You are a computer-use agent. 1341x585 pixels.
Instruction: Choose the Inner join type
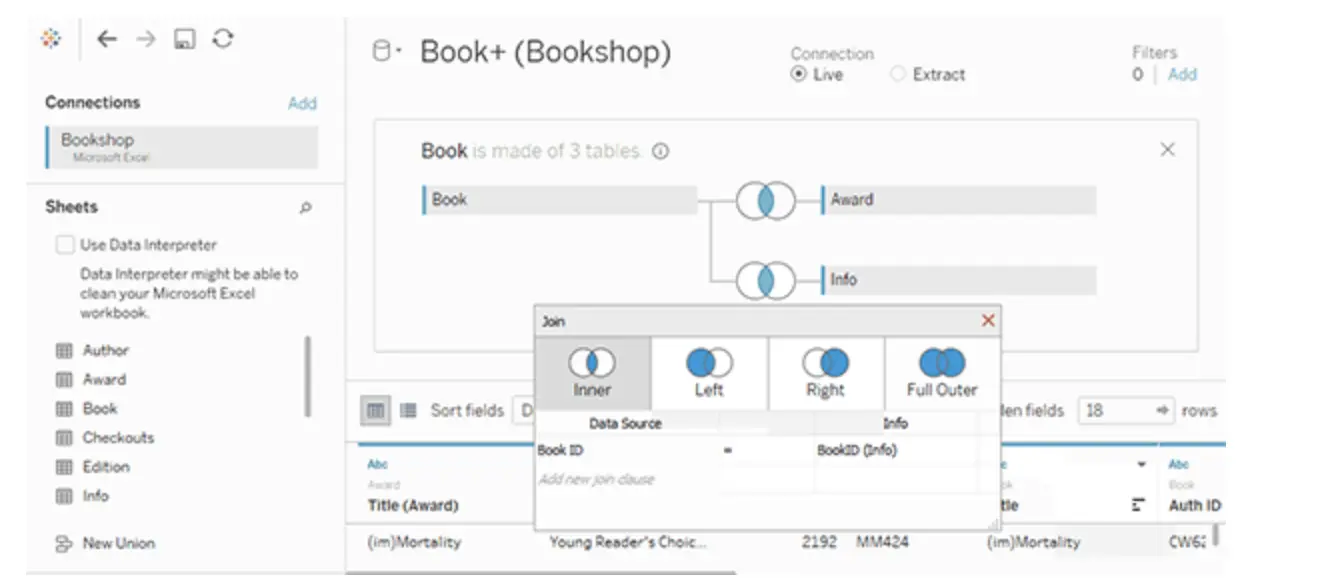(x=592, y=373)
